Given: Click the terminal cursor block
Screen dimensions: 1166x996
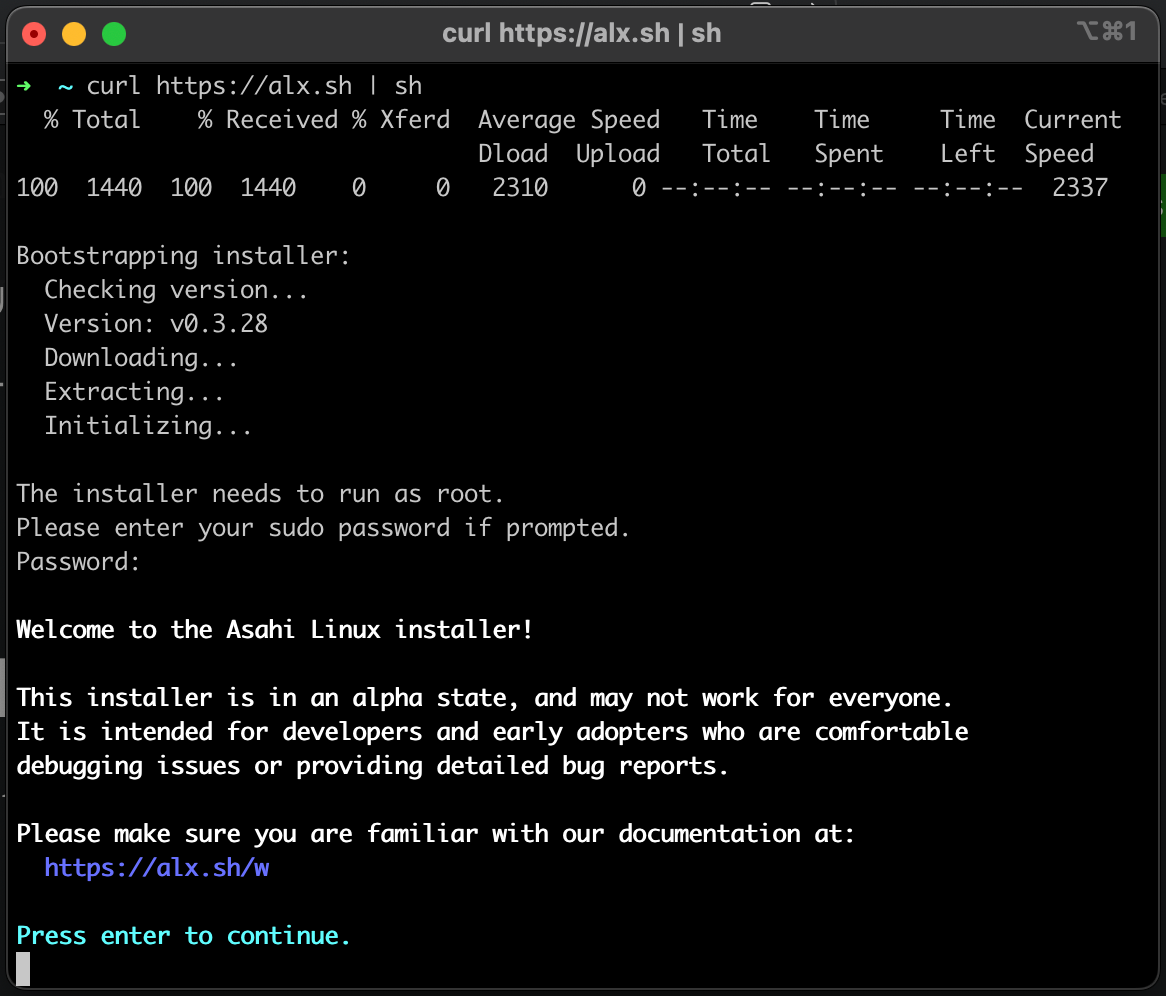Looking at the screenshot, I should pyautogui.click(x=23, y=968).
